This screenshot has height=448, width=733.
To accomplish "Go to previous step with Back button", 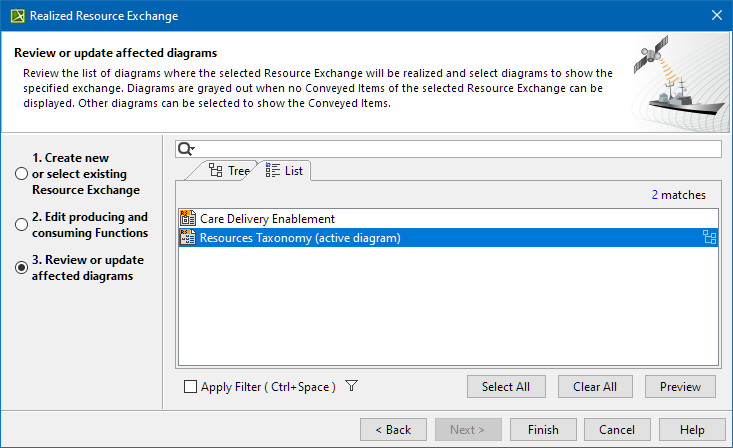I will click(393, 430).
